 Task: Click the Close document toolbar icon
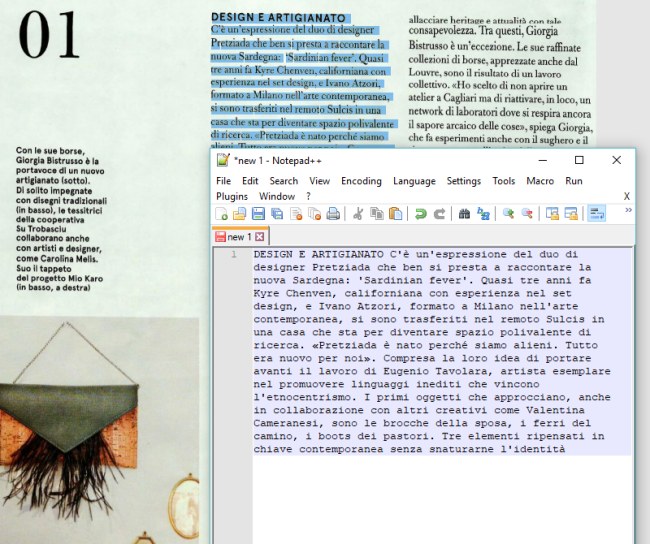296,214
